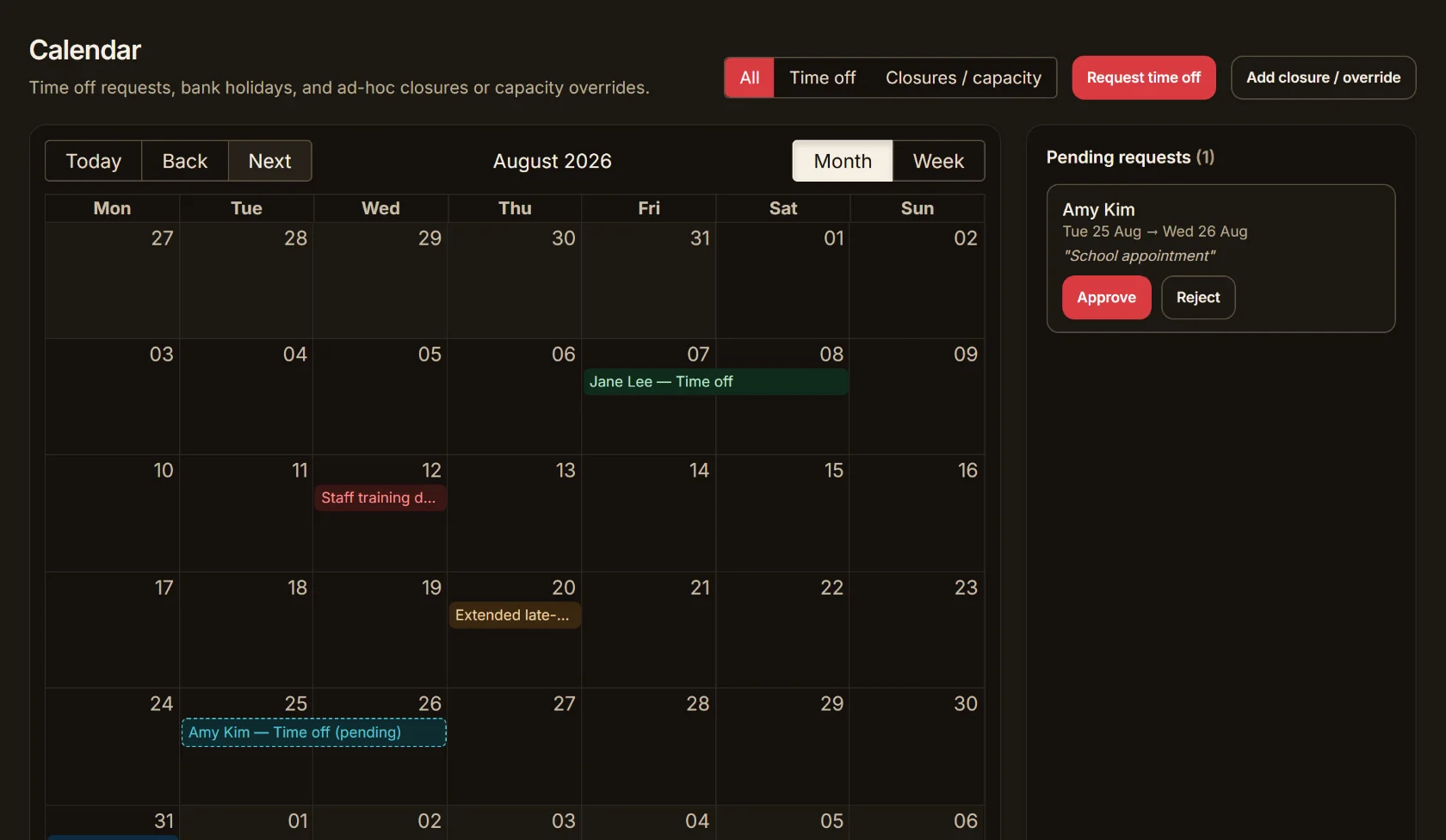Viewport: 1446px width, 840px height.
Task: Click the August 2026 title
Action: coord(553,161)
